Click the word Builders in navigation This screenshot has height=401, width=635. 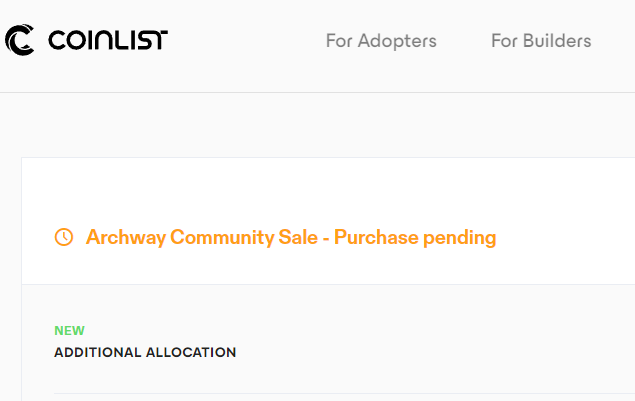tap(557, 41)
